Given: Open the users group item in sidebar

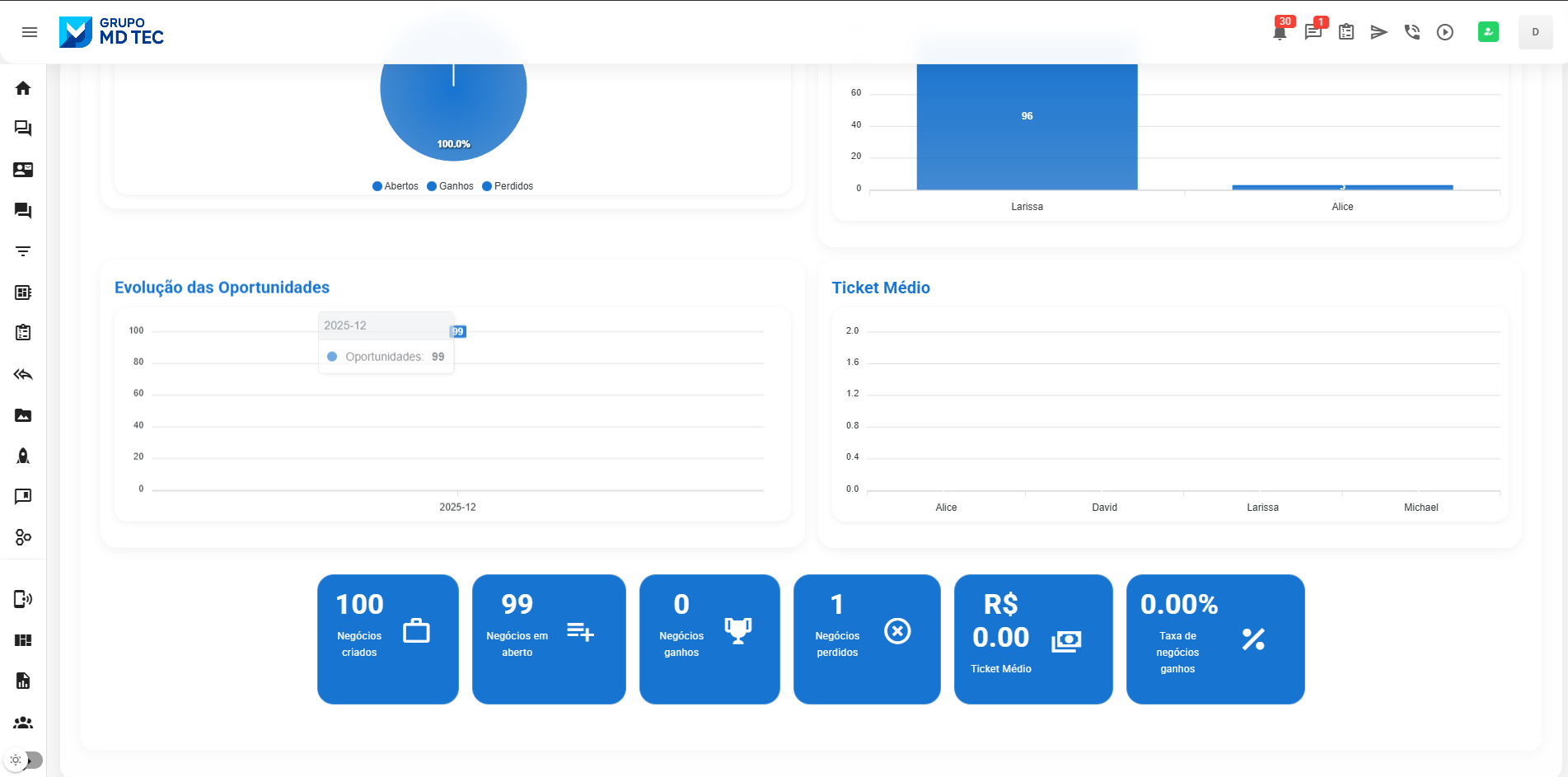Looking at the screenshot, I should click(23, 723).
